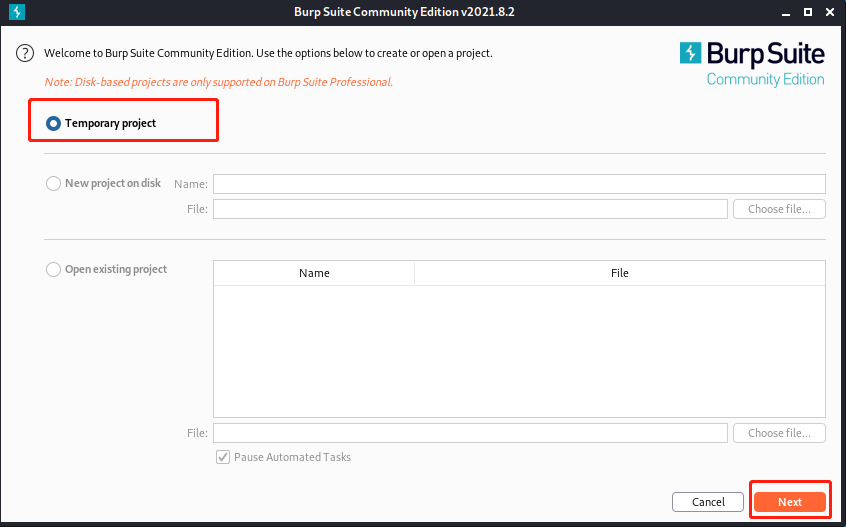The height and width of the screenshot is (527, 846).
Task: Close the Burp Suite window
Action: click(x=830, y=12)
